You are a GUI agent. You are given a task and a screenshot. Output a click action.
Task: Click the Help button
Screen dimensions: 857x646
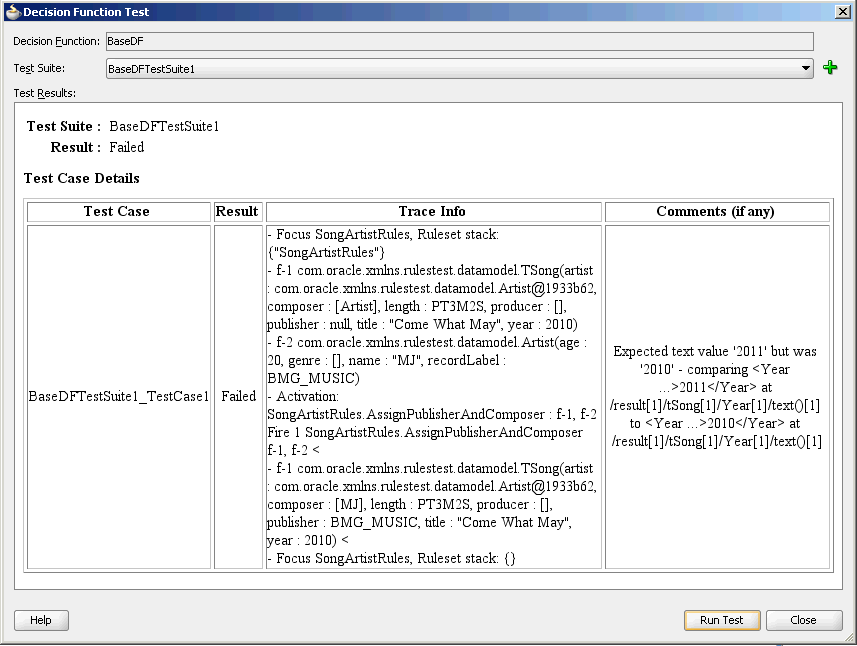[x=41, y=620]
